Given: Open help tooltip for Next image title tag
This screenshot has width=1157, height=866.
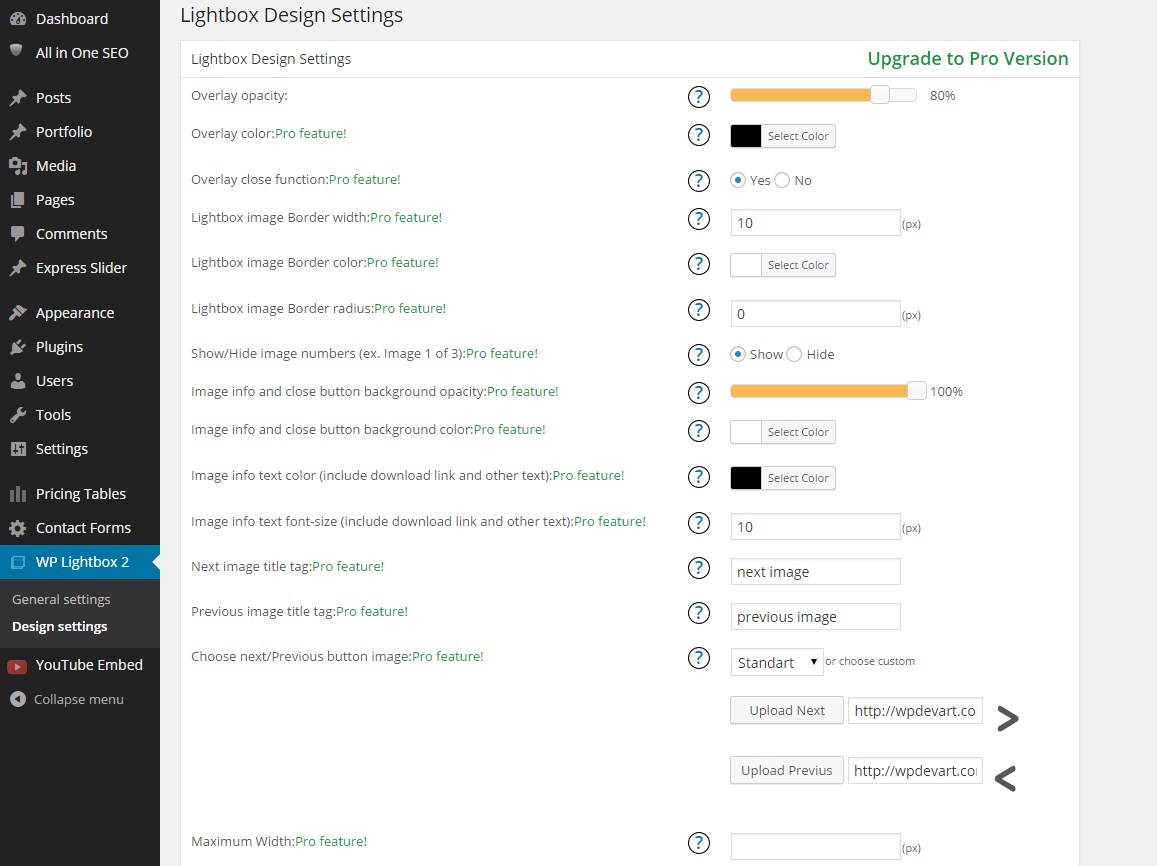Looking at the screenshot, I should 698,568.
